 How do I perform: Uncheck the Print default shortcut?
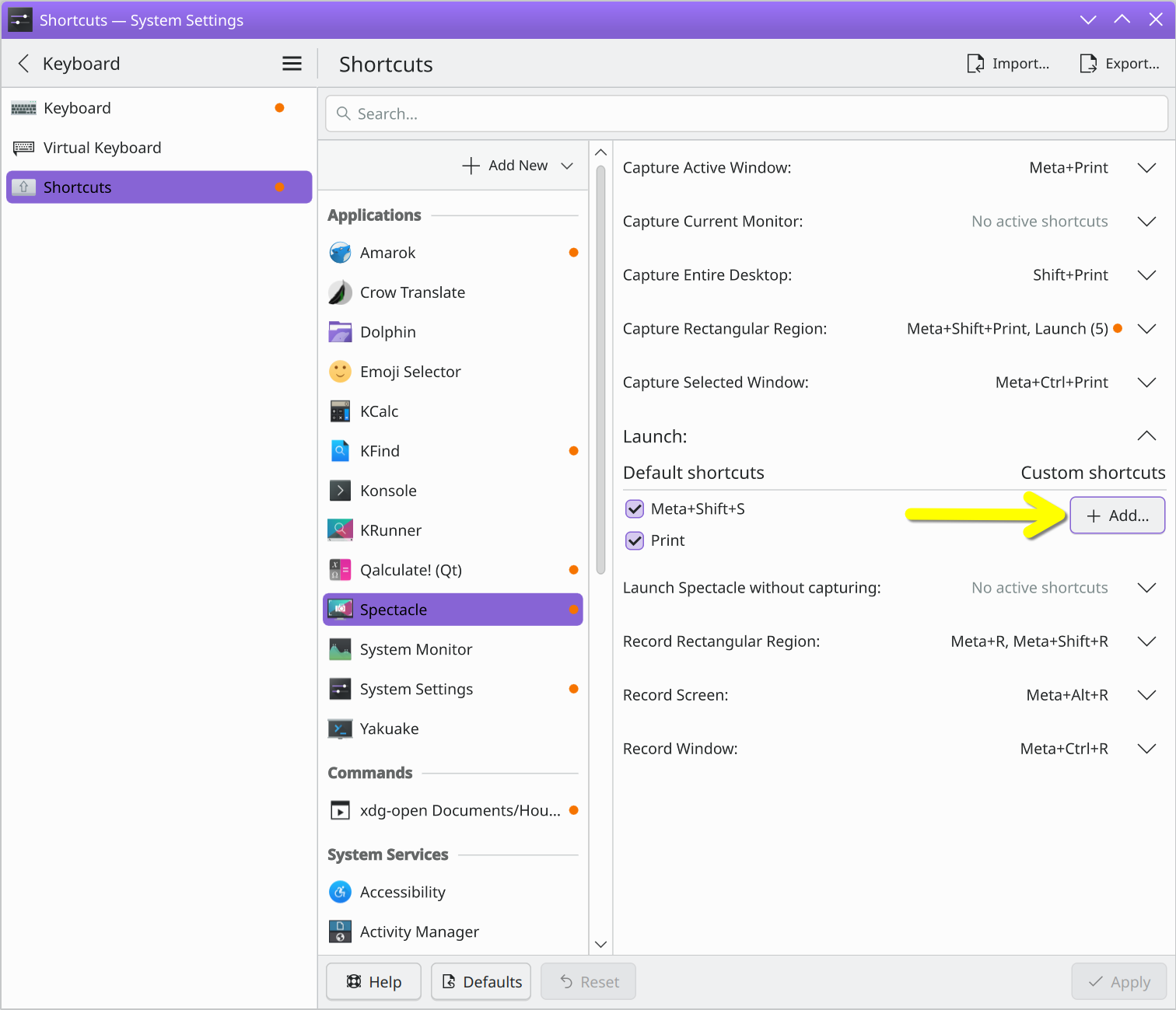[635, 541]
